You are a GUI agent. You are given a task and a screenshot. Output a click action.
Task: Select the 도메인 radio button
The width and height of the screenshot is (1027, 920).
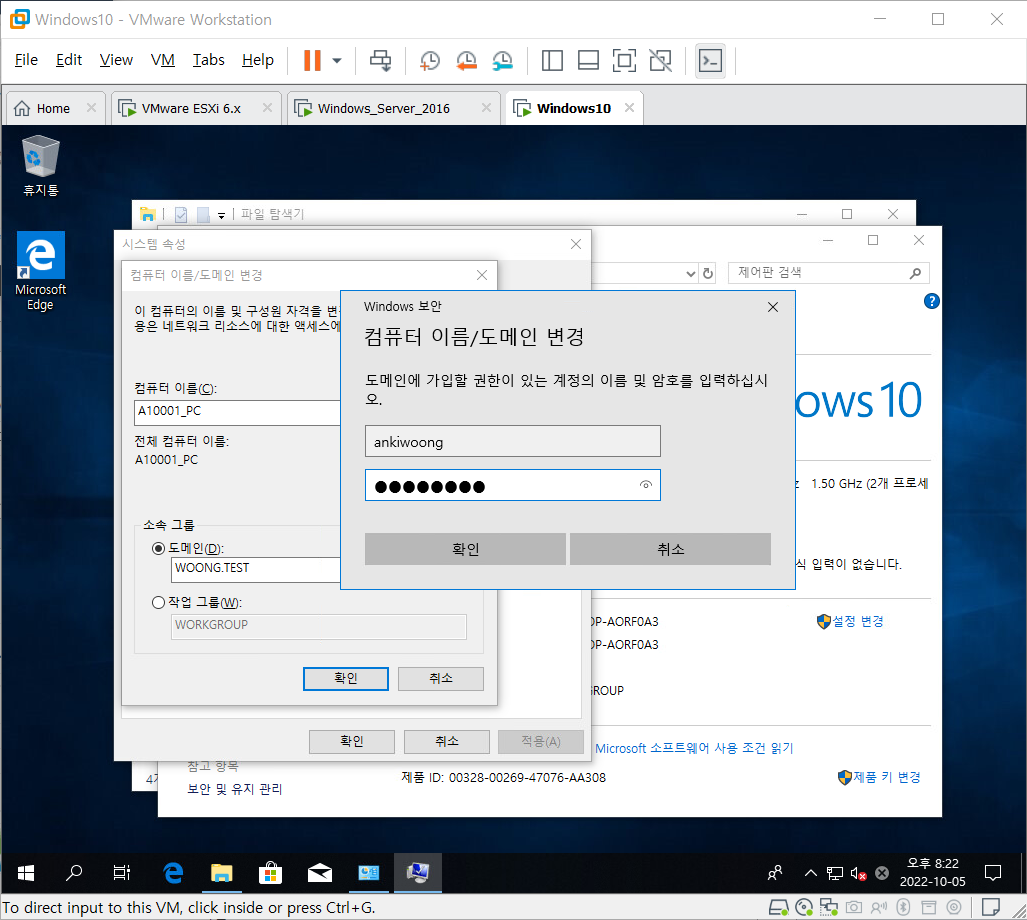(158, 548)
